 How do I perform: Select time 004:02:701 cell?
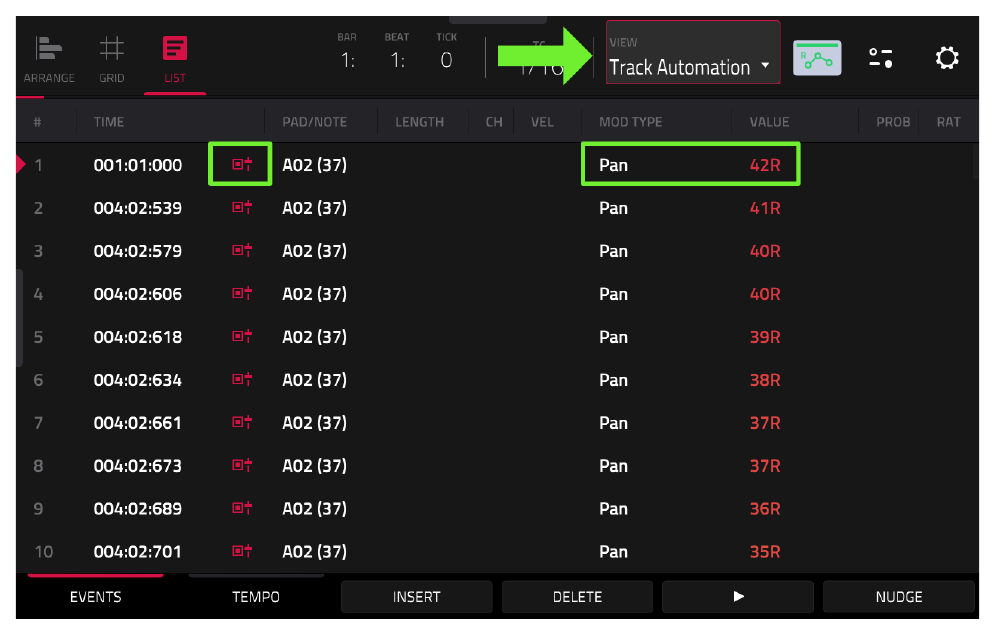[138, 551]
